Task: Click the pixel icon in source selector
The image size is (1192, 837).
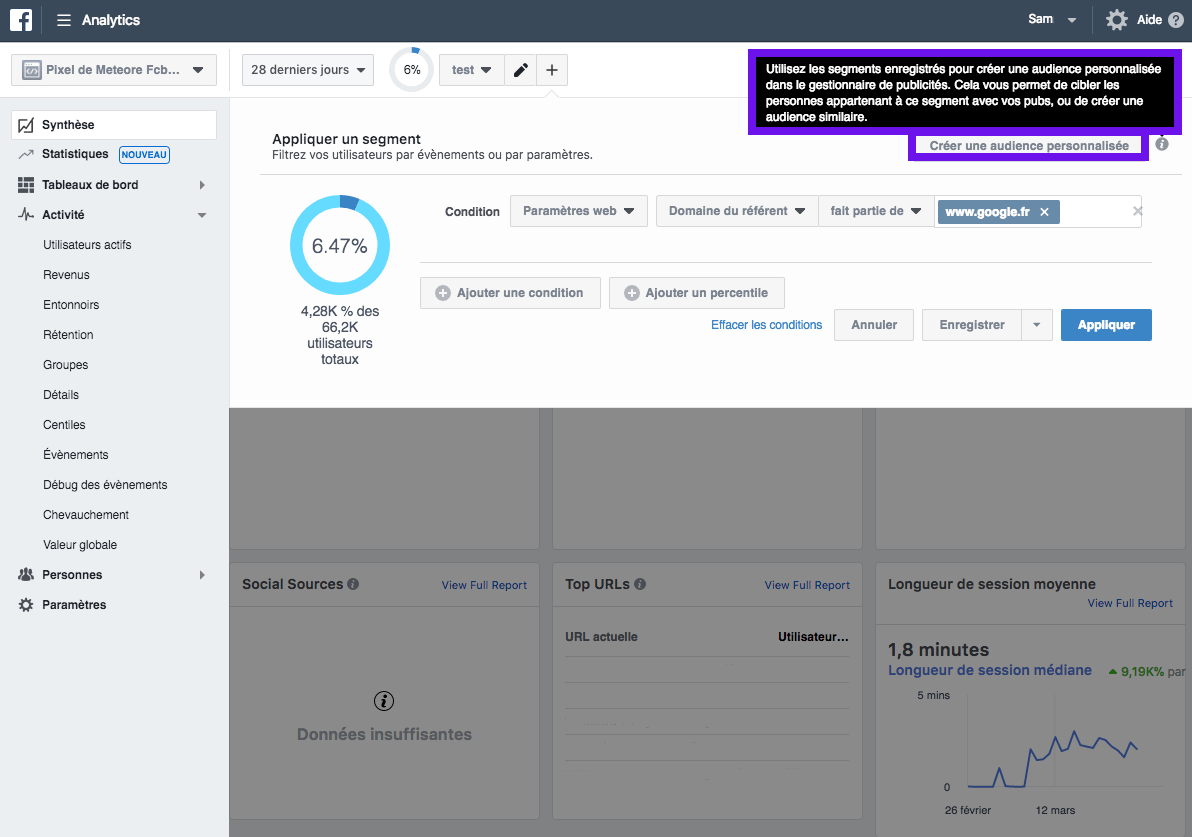Action: [x=31, y=70]
